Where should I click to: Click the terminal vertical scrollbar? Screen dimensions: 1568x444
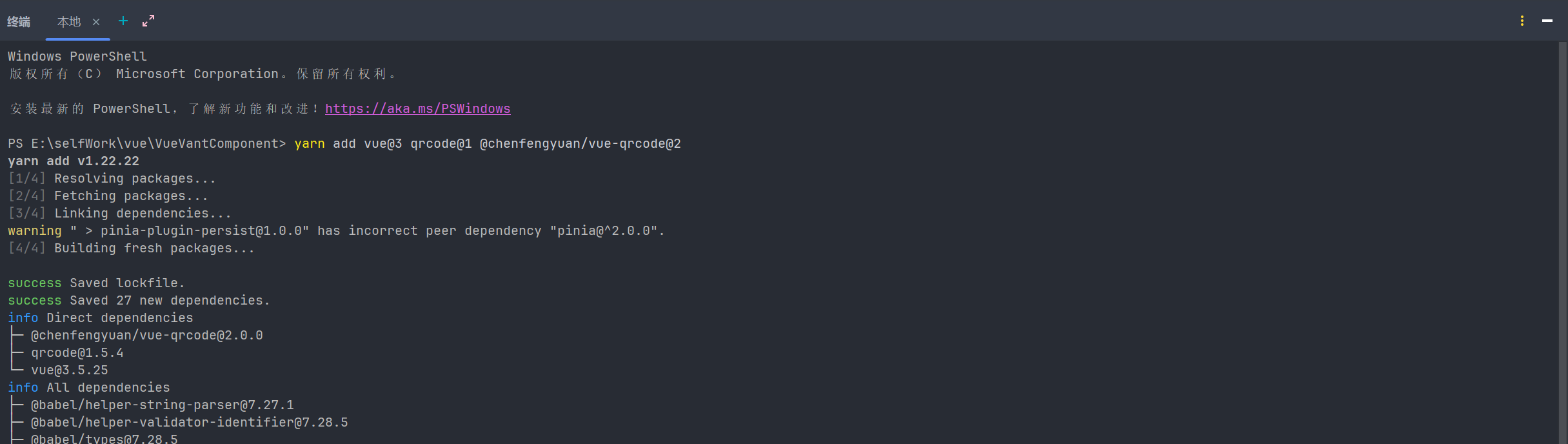pos(1563,243)
